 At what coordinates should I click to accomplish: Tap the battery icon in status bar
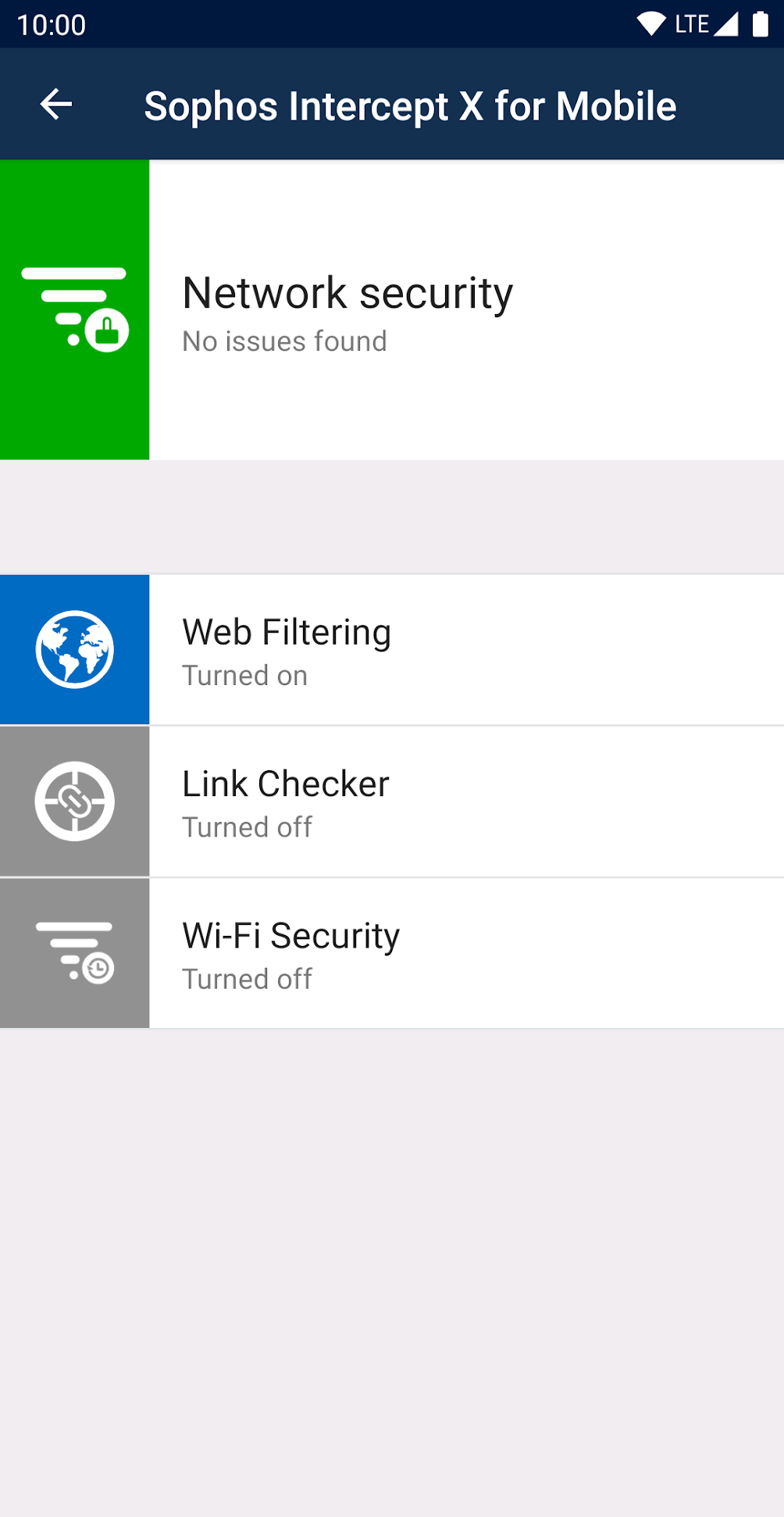(x=760, y=24)
